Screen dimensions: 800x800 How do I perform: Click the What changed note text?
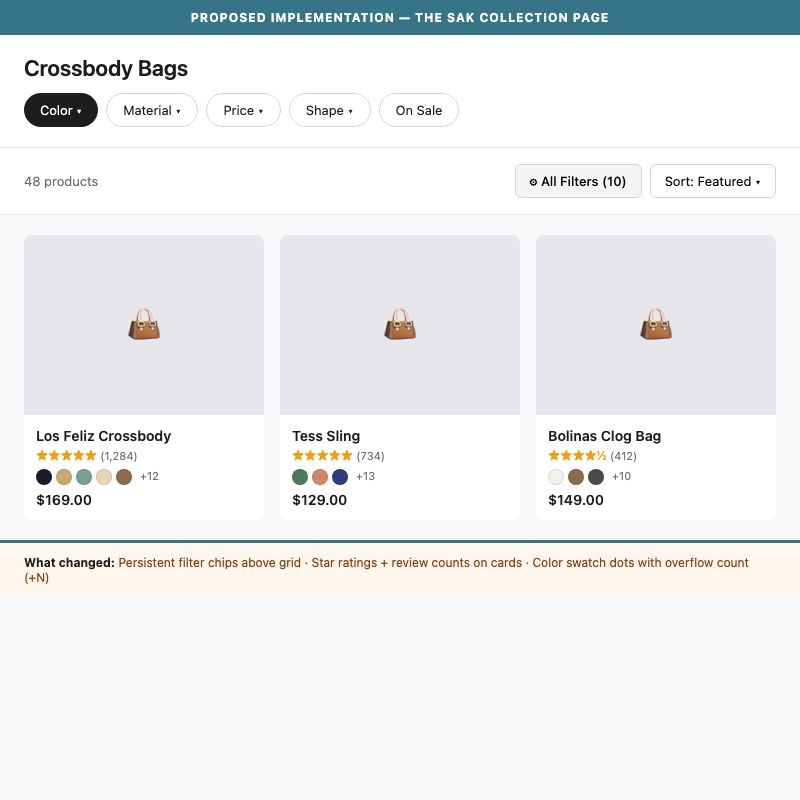coord(386,570)
